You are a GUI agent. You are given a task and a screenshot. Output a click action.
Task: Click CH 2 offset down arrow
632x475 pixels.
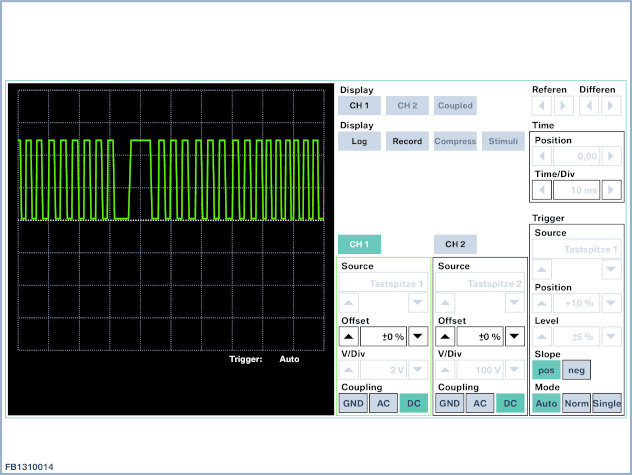pyautogui.click(x=514, y=337)
